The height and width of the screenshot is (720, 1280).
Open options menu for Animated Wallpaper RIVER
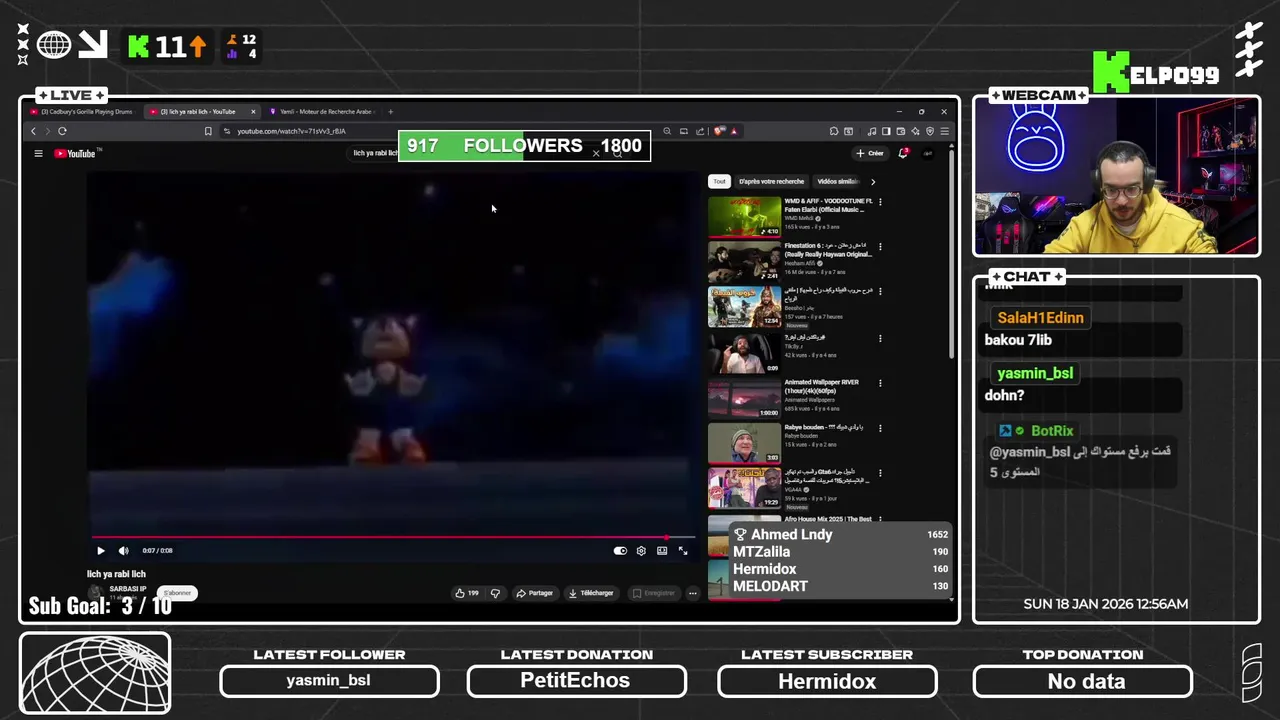click(880, 382)
